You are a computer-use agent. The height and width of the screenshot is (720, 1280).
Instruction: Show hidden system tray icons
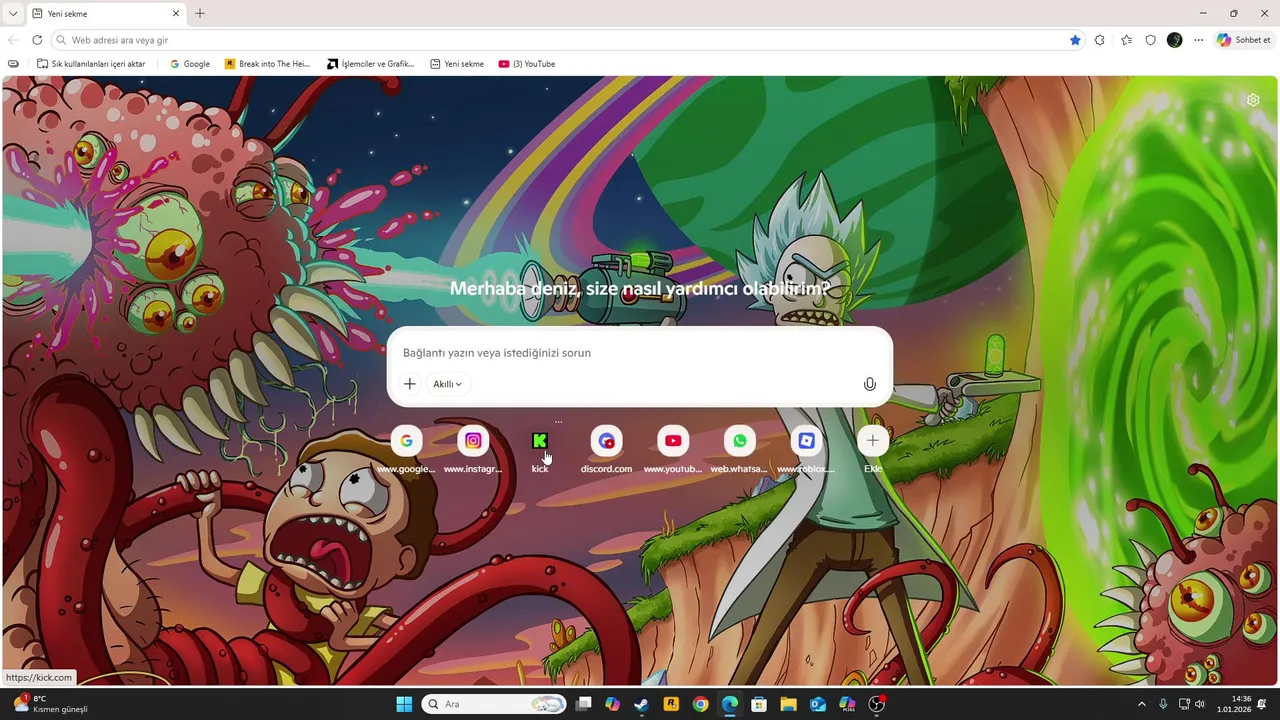tap(1142, 704)
